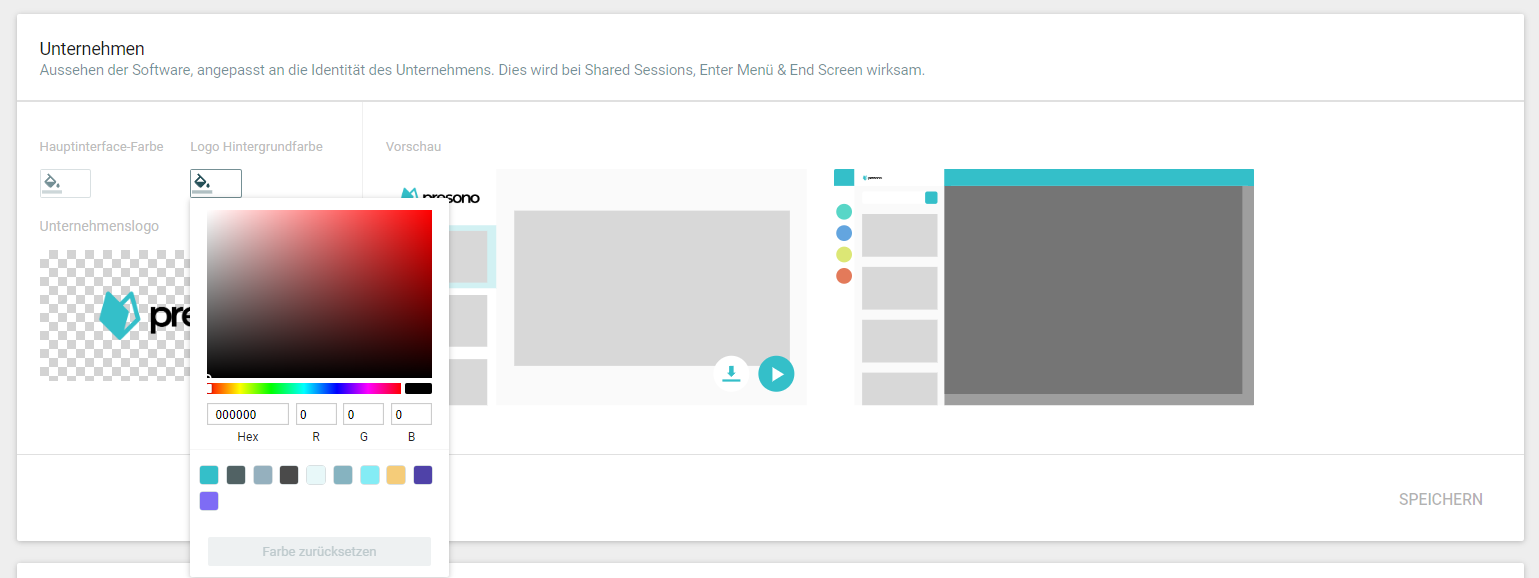This screenshot has height=578, width=1539.
Task: Click the green circle in the second preview
Action: tap(844, 212)
